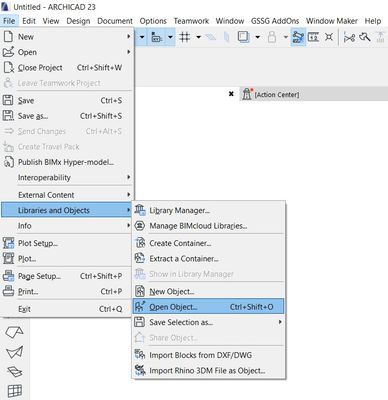Click Import Rhino 3DM File icon
388x400 pixels.
pyautogui.click(x=140, y=370)
